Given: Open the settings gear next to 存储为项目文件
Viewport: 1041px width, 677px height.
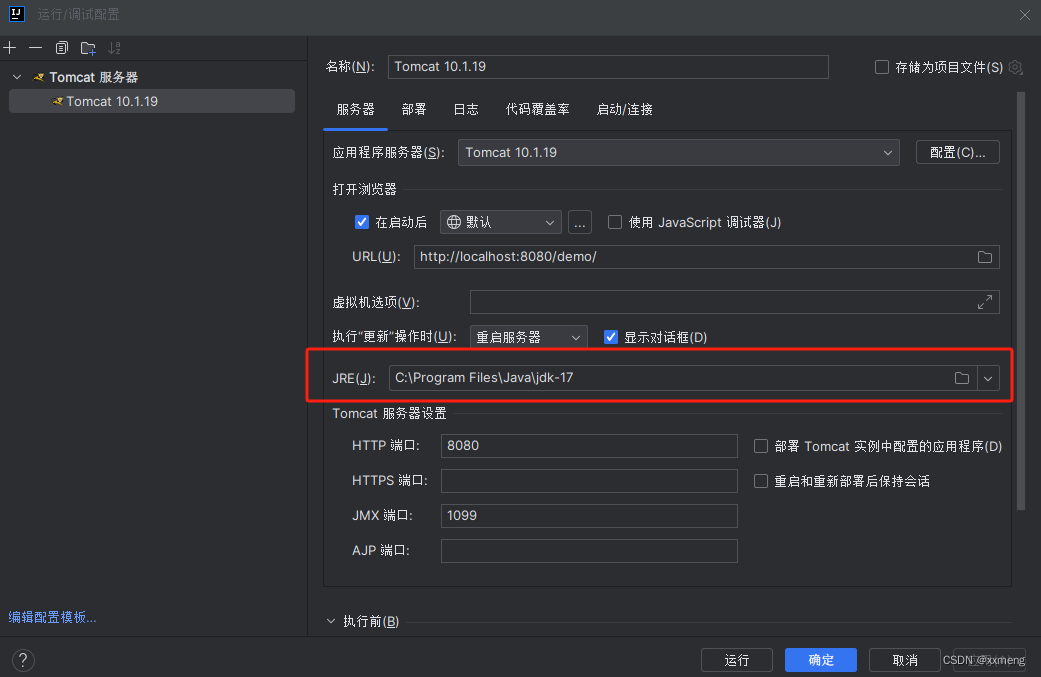Looking at the screenshot, I should tap(1015, 67).
